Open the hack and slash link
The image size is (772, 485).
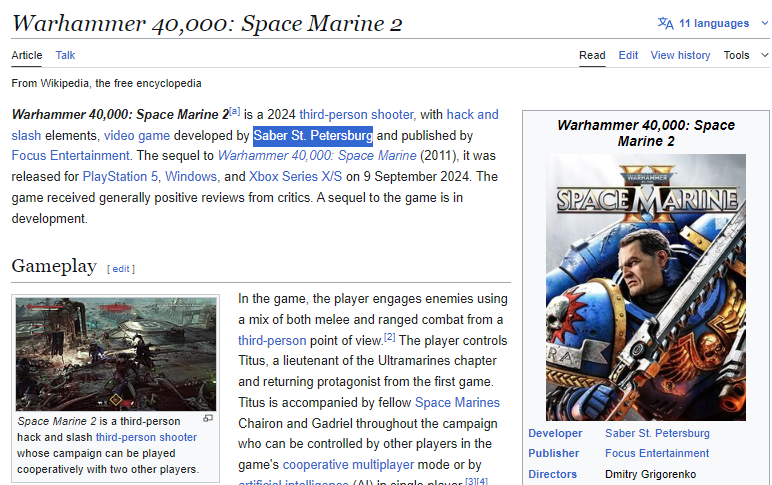click(x=472, y=115)
